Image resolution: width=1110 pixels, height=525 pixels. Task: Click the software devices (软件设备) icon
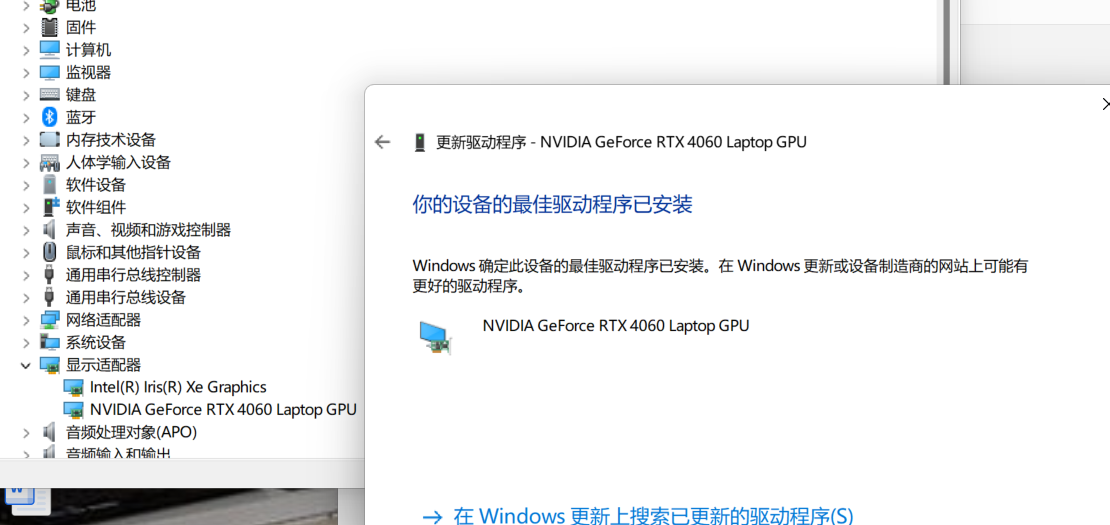pyautogui.click(x=50, y=185)
